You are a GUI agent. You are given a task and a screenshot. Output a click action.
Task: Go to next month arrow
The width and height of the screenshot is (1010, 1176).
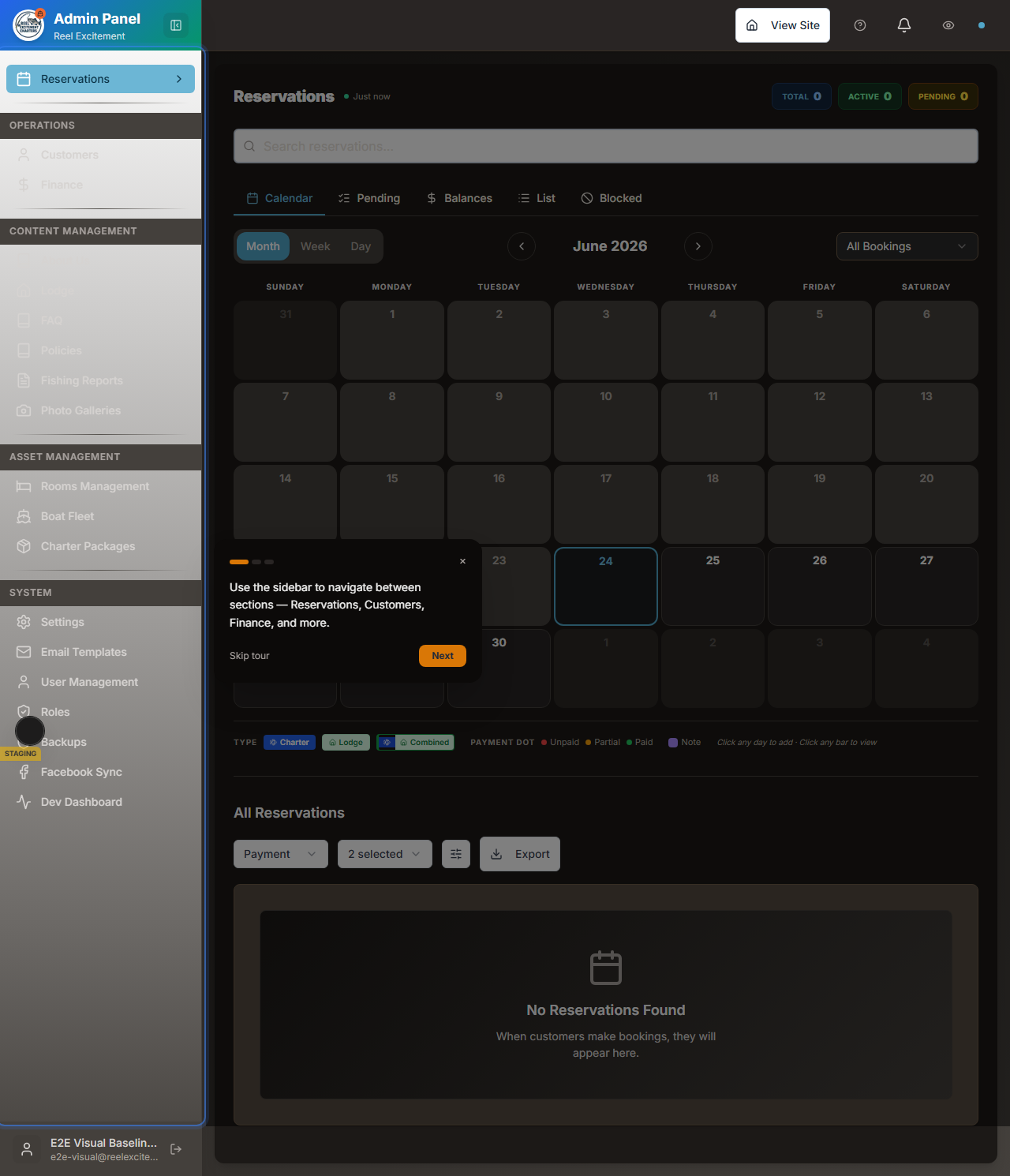698,246
